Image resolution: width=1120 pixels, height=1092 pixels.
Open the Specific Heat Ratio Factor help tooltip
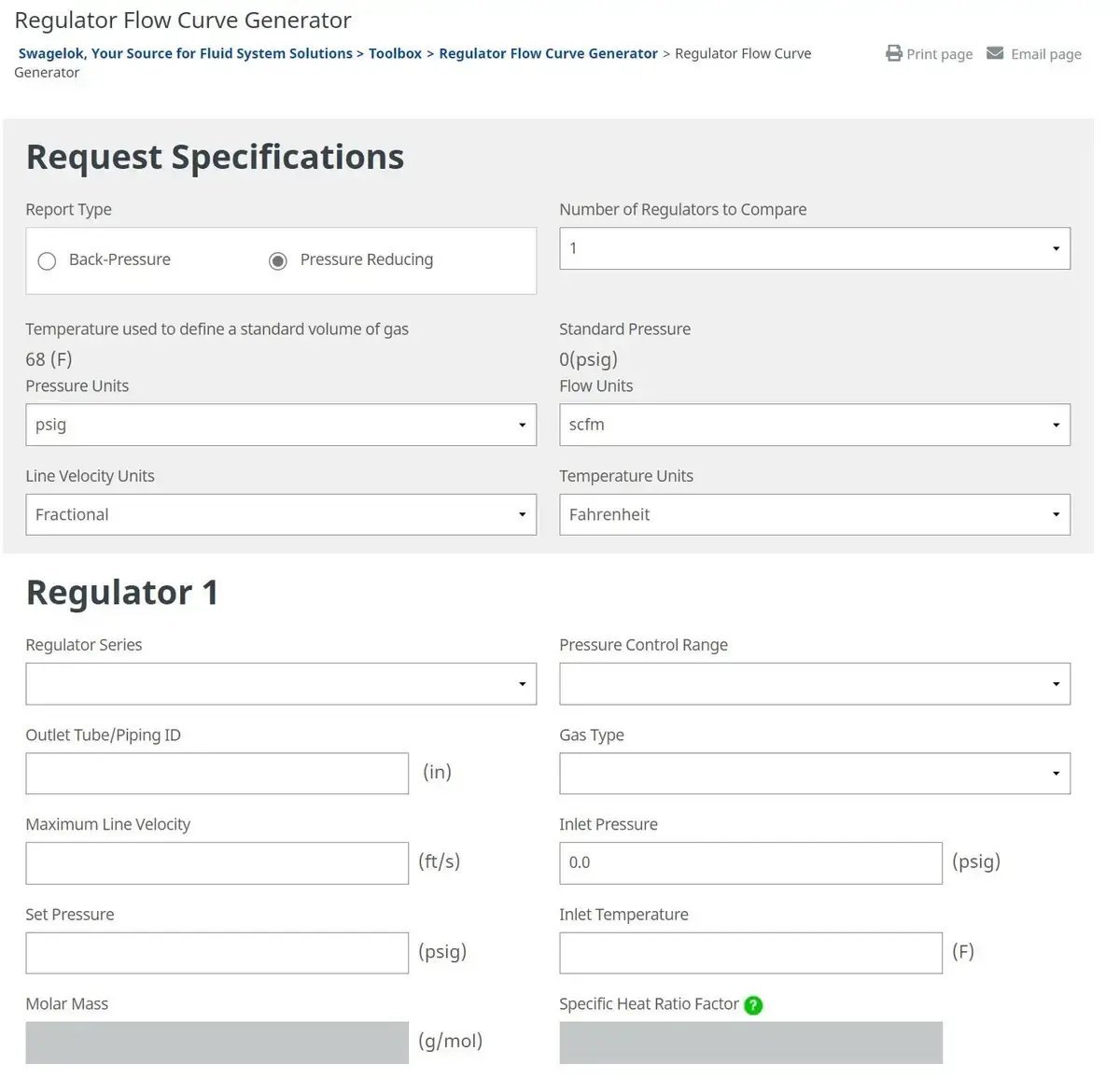pos(753,1005)
